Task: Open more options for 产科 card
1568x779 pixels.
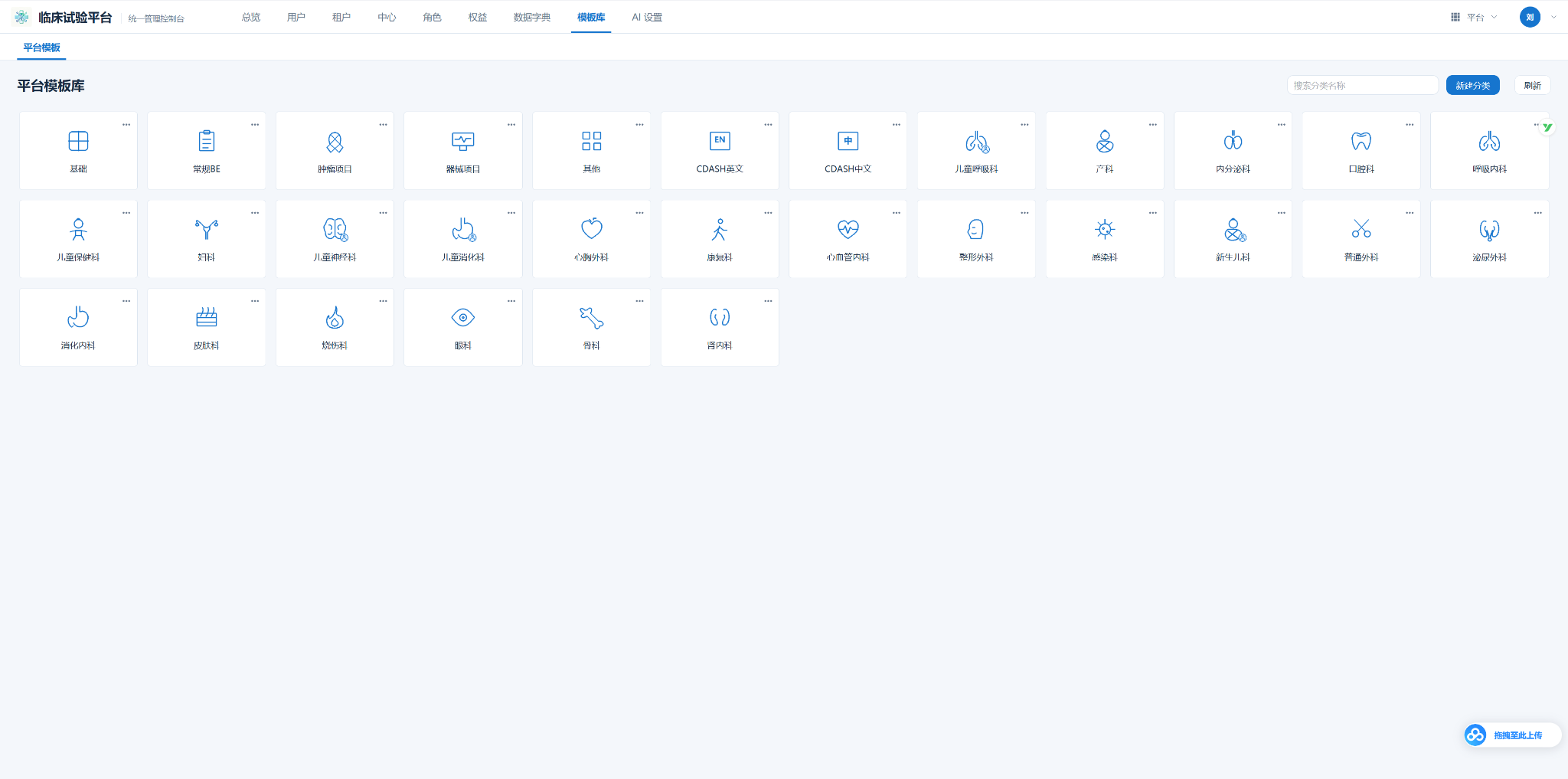Action: [x=1152, y=124]
